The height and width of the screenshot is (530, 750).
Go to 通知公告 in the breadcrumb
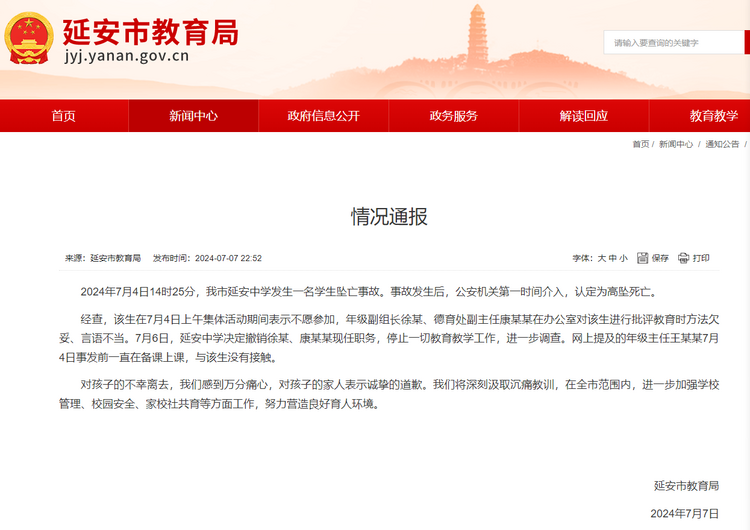[722, 144]
